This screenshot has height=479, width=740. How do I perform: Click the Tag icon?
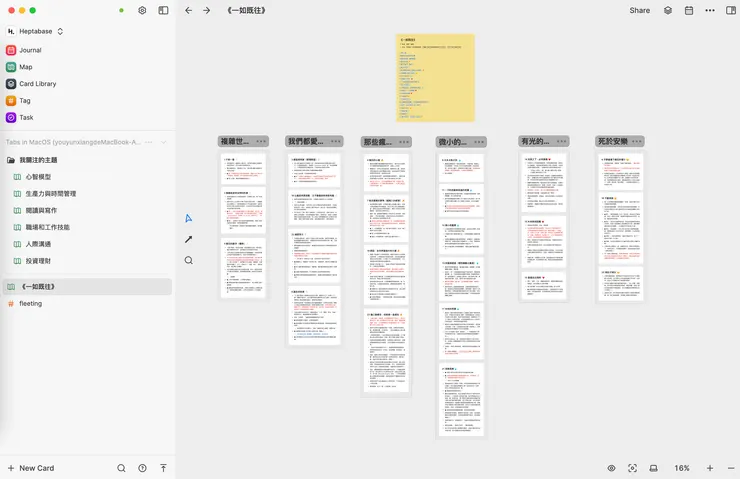pyautogui.click(x=11, y=101)
